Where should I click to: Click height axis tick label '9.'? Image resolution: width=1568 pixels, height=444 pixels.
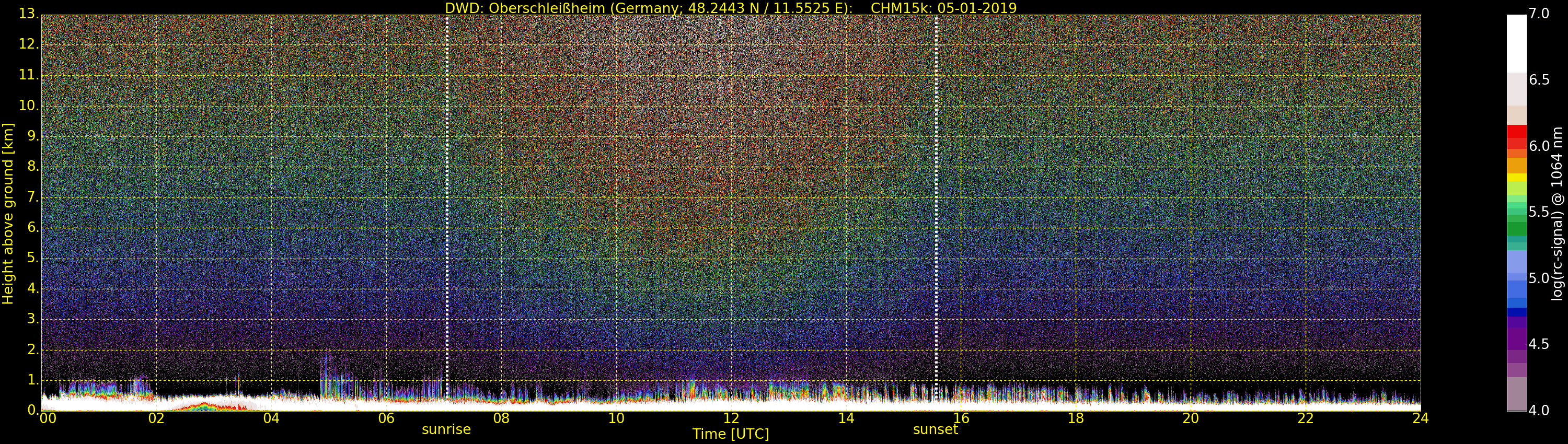(33, 137)
